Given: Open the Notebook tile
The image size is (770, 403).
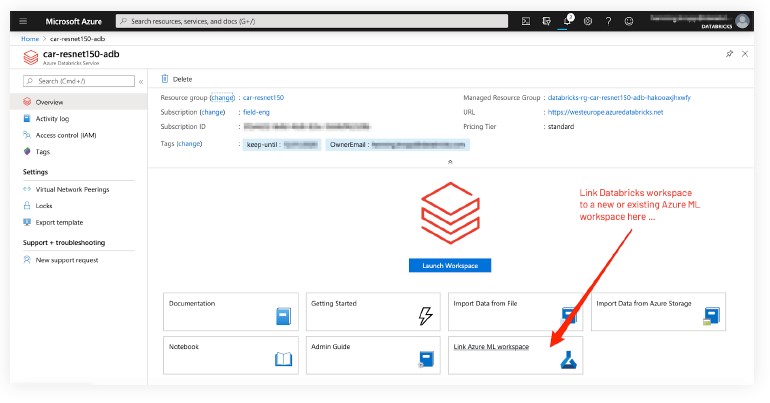Looking at the screenshot, I should pyautogui.click(x=231, y=355).
